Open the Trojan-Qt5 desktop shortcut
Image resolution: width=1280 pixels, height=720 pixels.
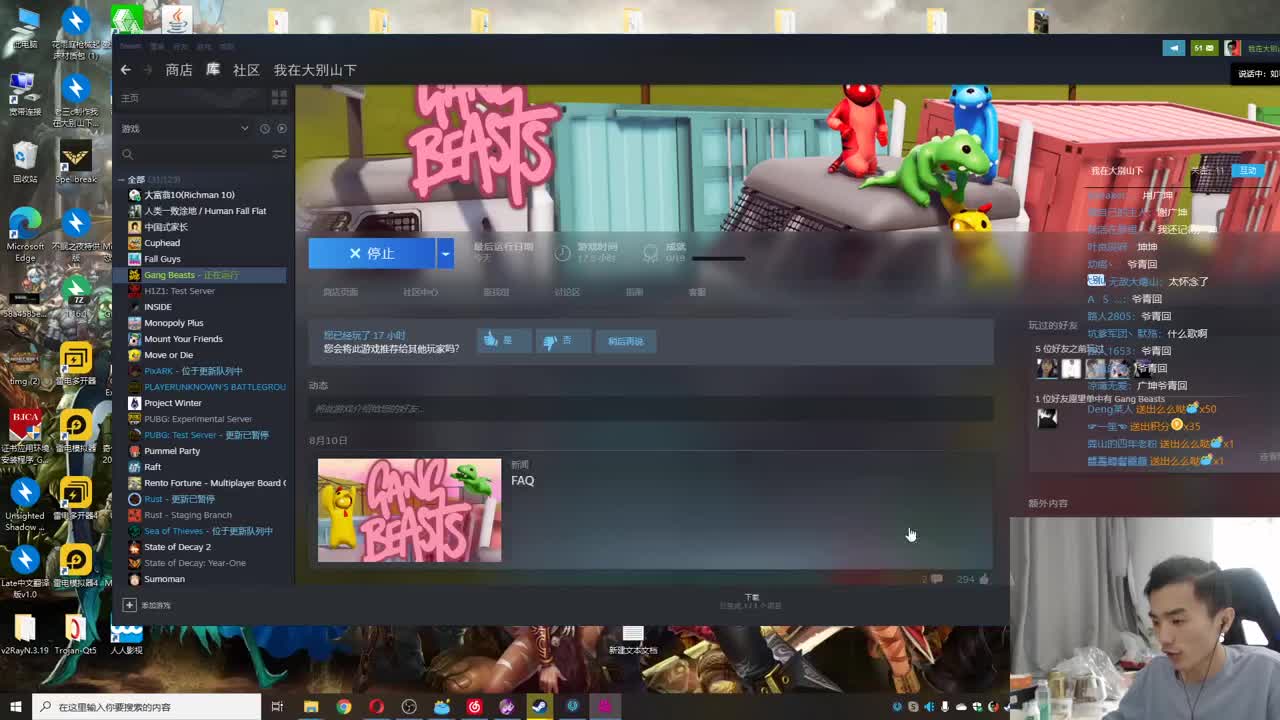[x=75, y=636]
